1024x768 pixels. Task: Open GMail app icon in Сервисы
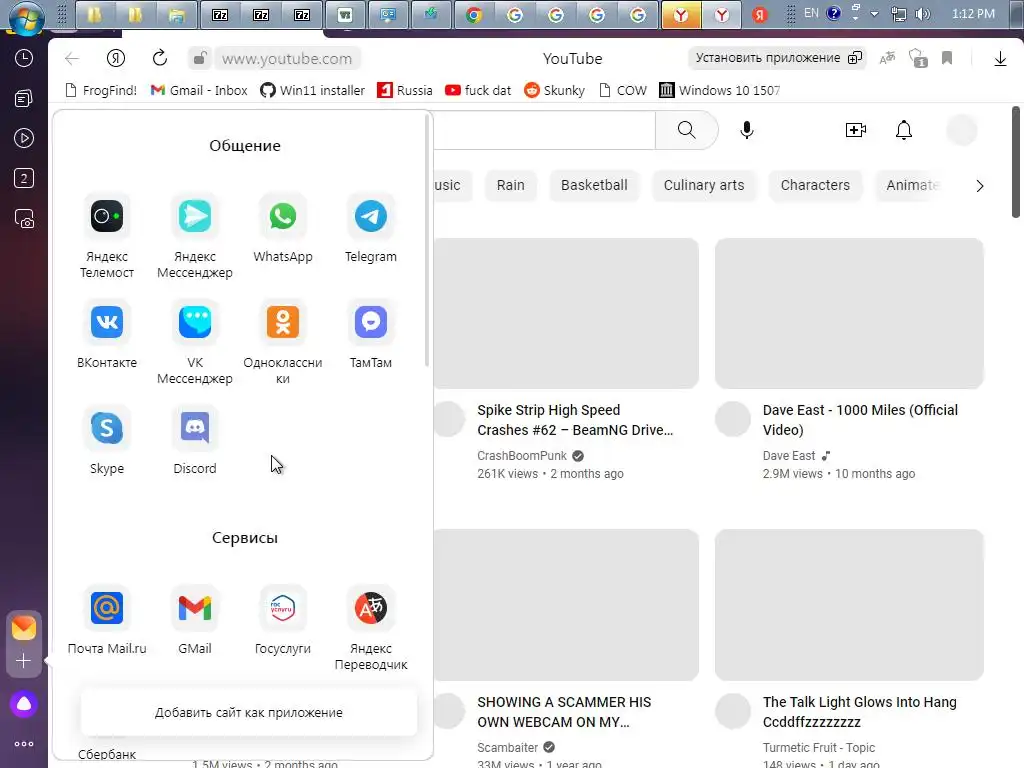pyautogui.click(x=195, y=608)
